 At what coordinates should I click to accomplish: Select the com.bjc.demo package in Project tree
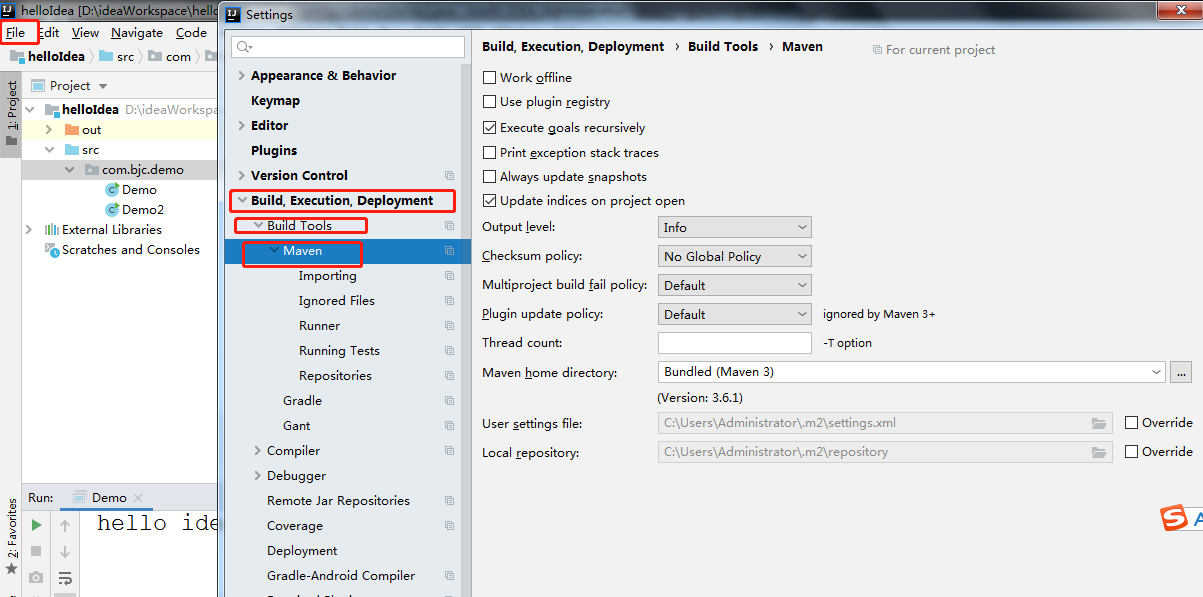(143, 170)
